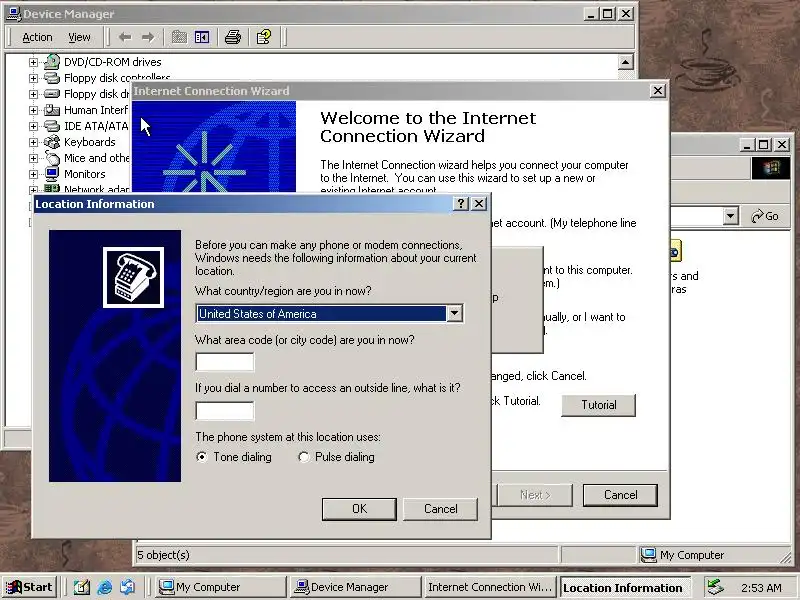Image resolution: width=800 pixels, height=600 pixels.
Task: Click the Back arrow in Device Manager toolbar
Action: click(125, 37)
